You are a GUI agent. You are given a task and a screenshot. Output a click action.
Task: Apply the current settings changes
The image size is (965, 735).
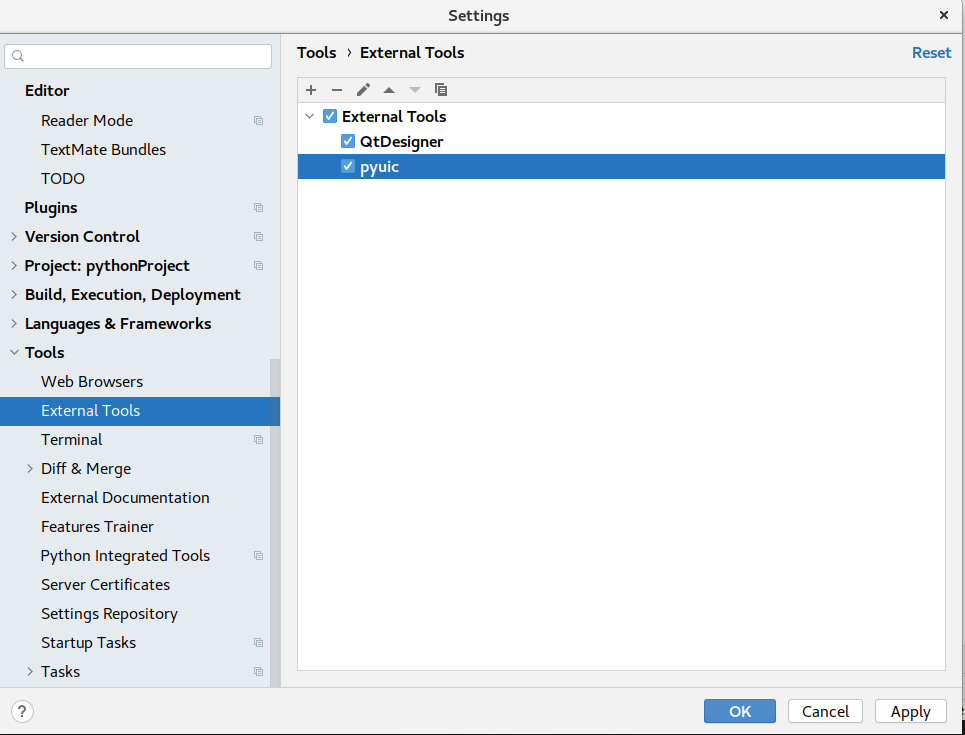(x=910, y=711)
